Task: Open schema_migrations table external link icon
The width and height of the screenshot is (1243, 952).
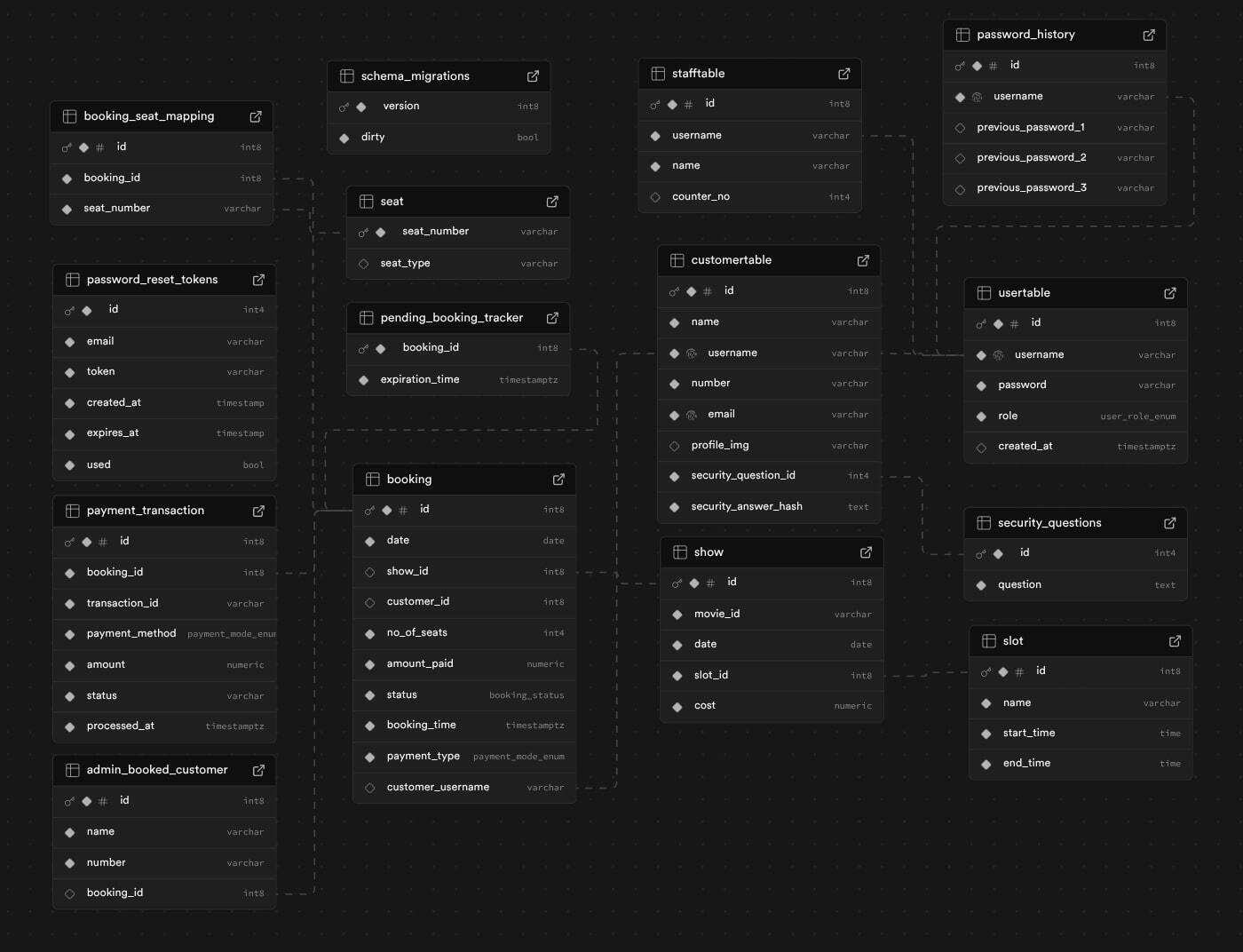Action: point(533,76)
